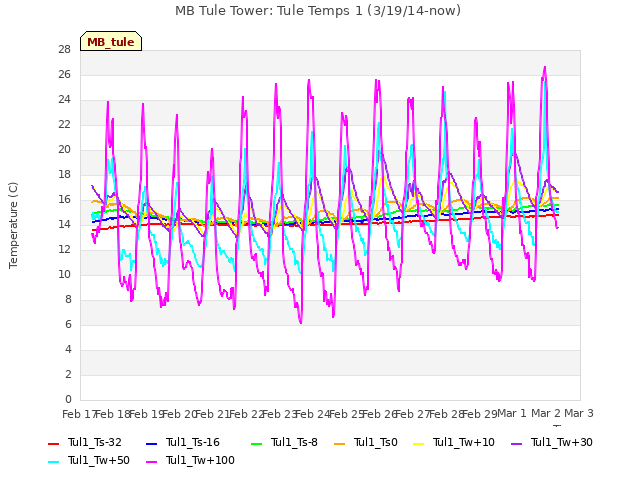Image resolution: width=640 pixels, height=480 pixels.
Task: Click the red Tul1_Ts-32 legend swatch
Action: (x=53, y=444)
